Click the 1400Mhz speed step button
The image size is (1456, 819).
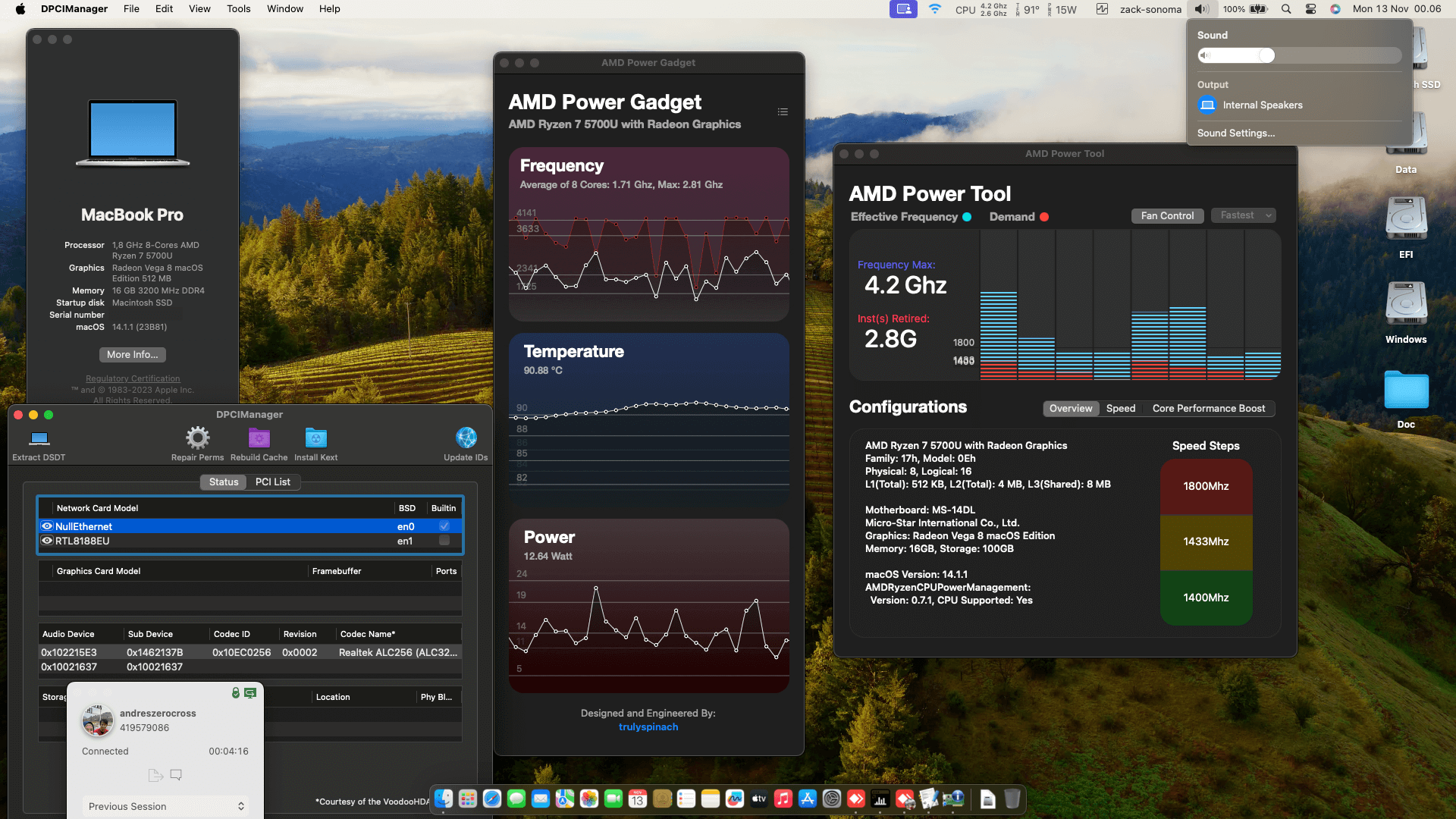(x=1206, y=598)
